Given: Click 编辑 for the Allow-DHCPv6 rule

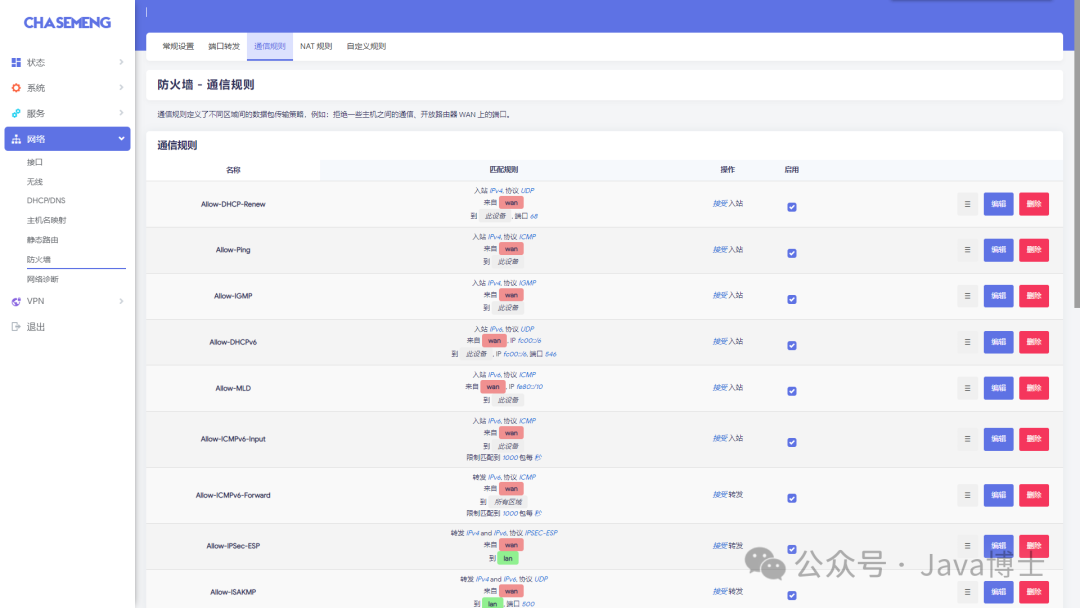Looking at the screenshot, I should tap(998, 342).
